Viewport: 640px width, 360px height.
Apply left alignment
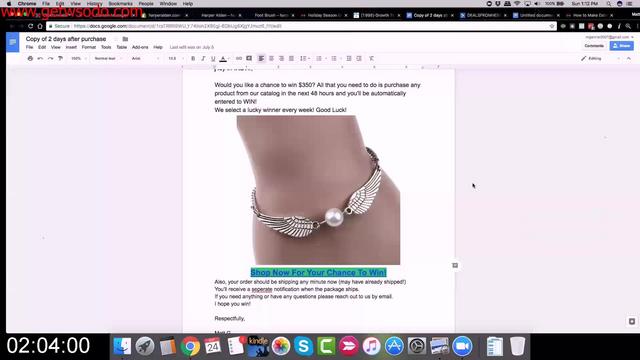tap(261, 59)
